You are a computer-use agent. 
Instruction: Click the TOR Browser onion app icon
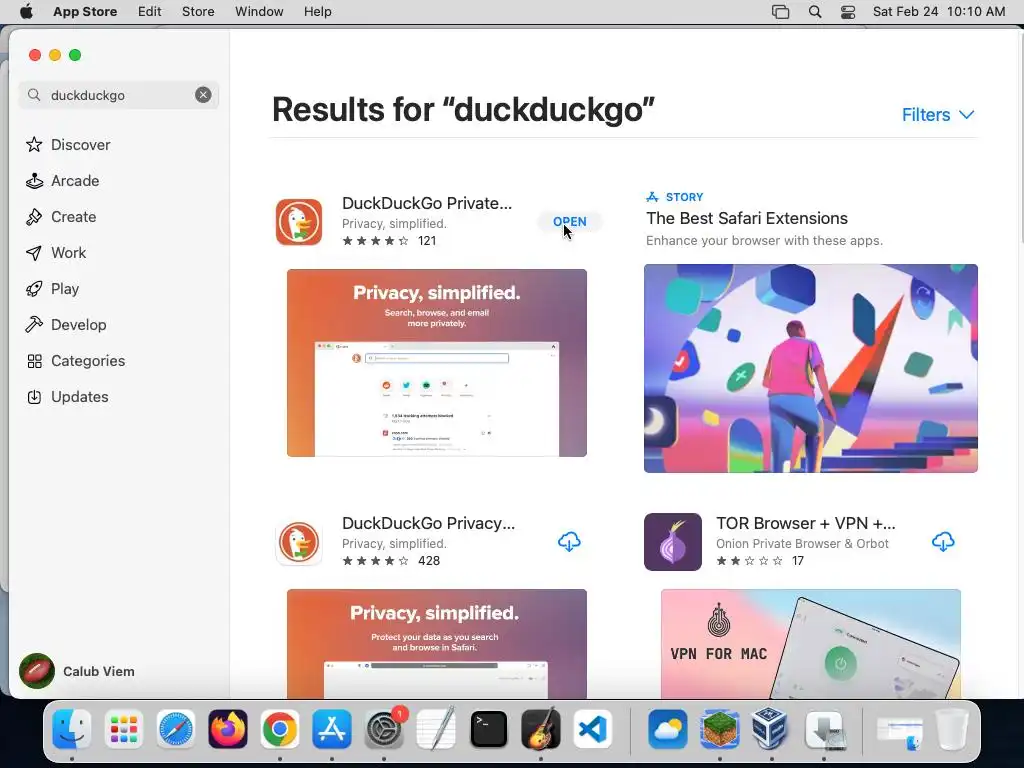click(673, 542)
